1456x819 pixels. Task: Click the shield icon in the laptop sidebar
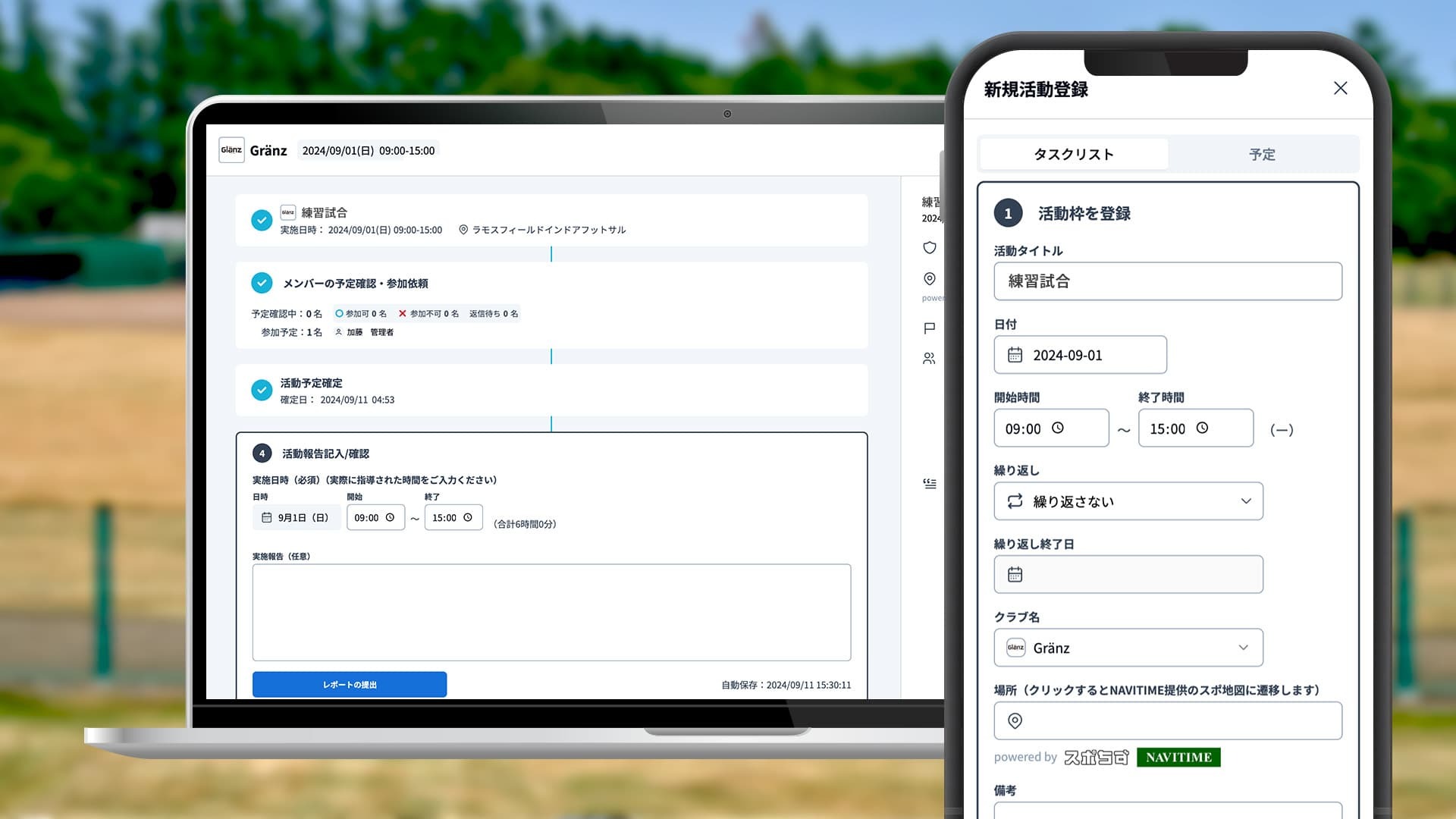click(930, 247)
